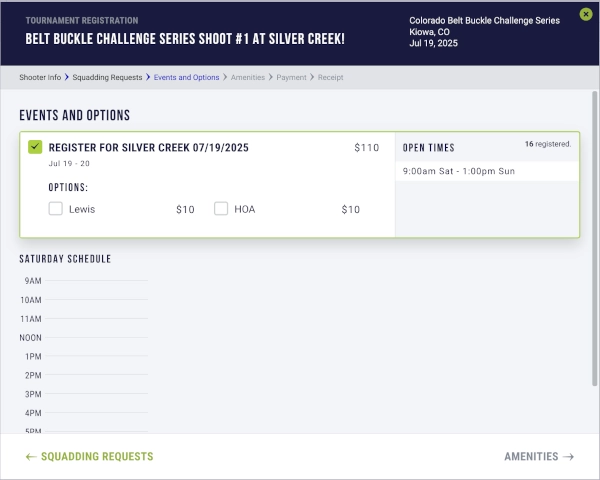The image size is (600, 480).
Task: Enable the Lewis option checkbox
Action: (x=56, y=209)
